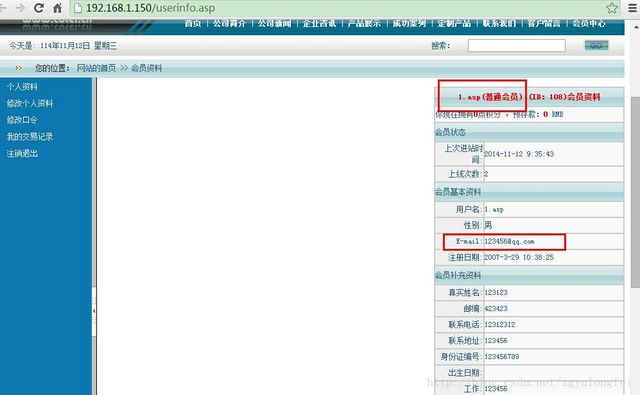The width and height of the screenshot is (640, 395).
Task: Open 修改个人资料 in the left sidebar
Action: click(x=30, y=103)
